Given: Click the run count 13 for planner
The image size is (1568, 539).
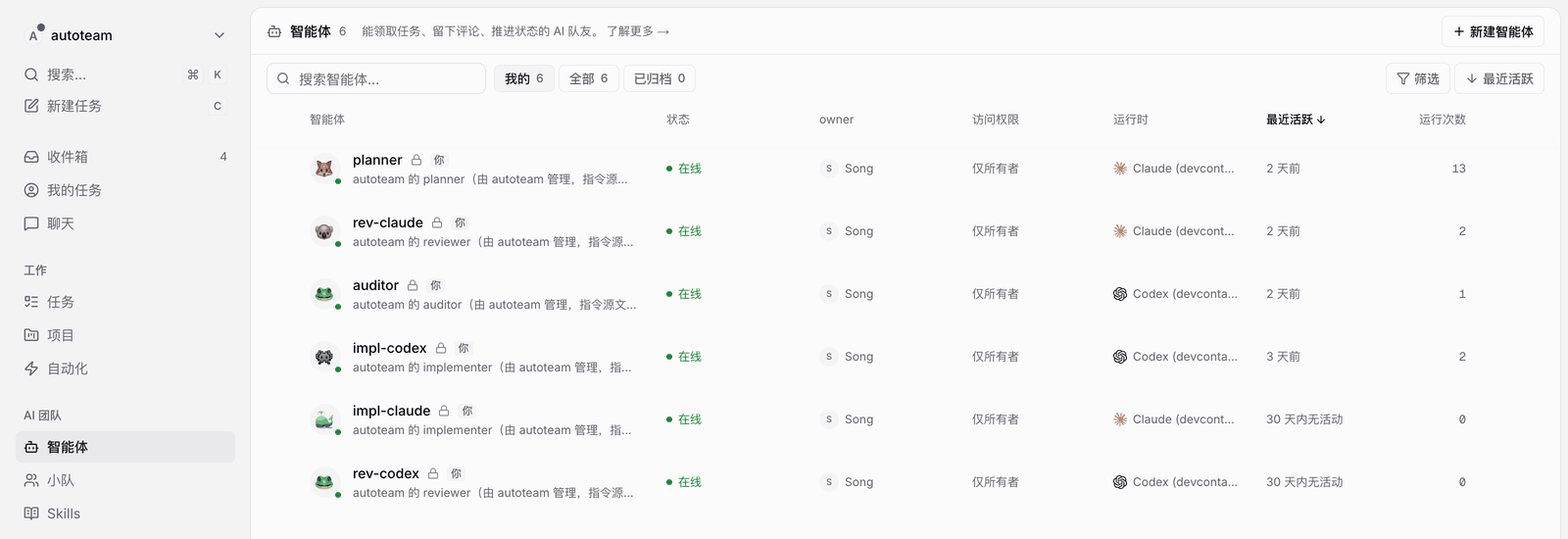Looking at the screenshot, I should 1458,169.
